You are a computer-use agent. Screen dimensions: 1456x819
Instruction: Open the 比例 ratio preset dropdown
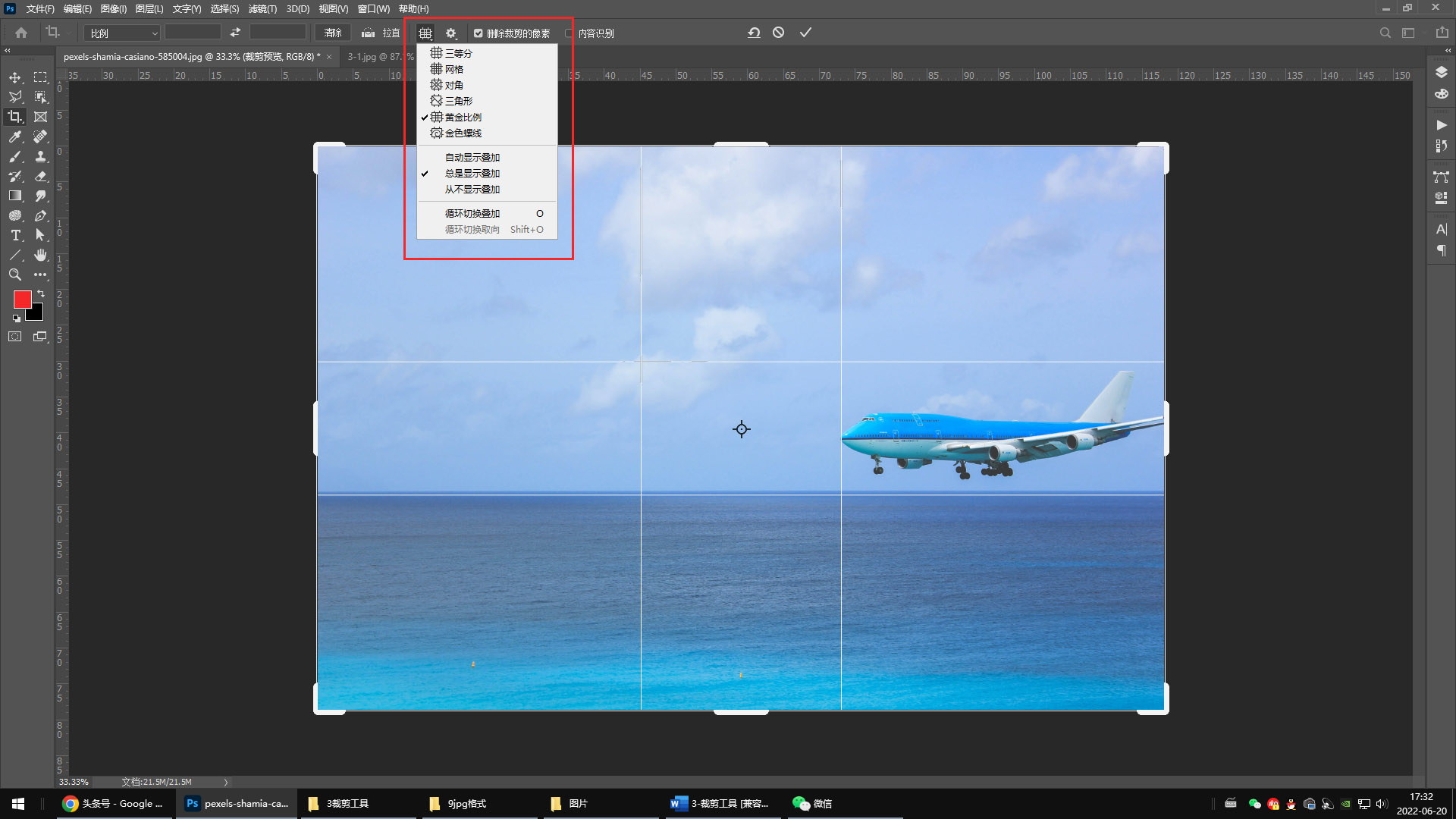click(122, 33)
